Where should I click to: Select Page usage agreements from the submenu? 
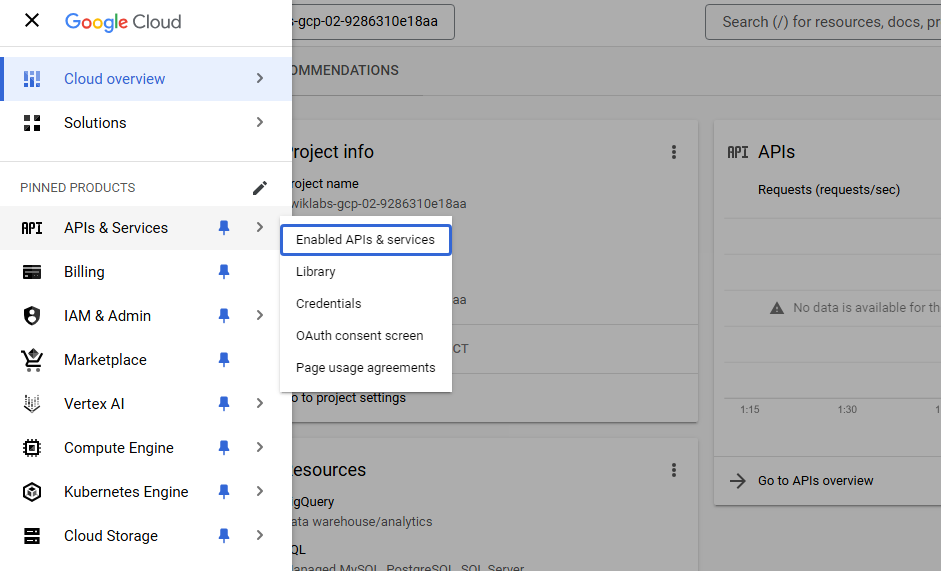point(365,367)
